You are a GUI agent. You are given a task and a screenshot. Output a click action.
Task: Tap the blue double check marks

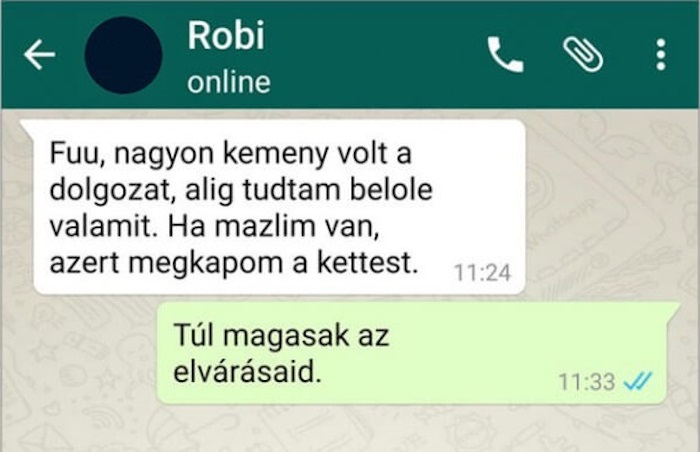pyautogui.click(x=638, y=381)
